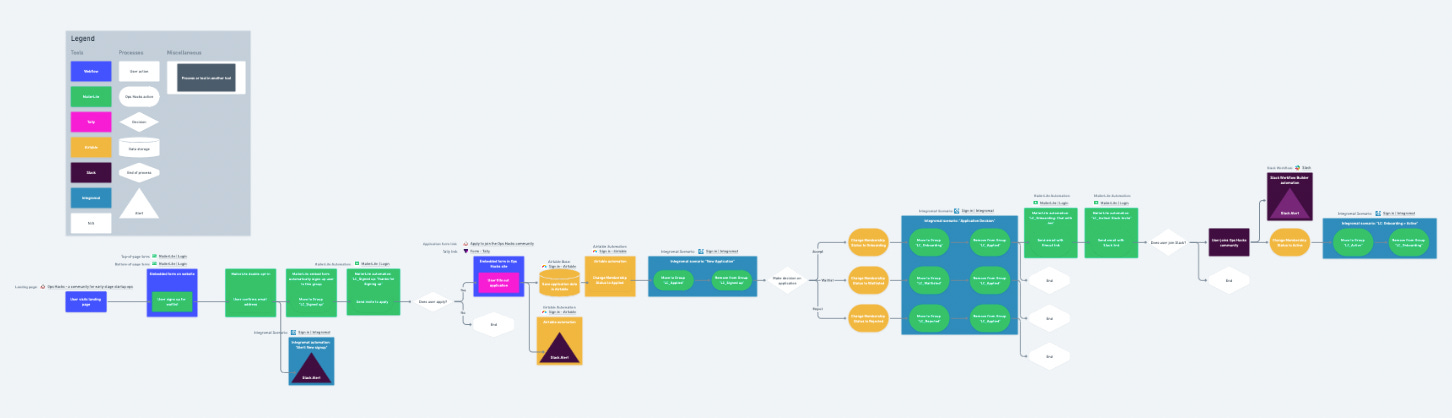Select the 'Move to Group LI_Onboarding' oval

pos(930,241)
